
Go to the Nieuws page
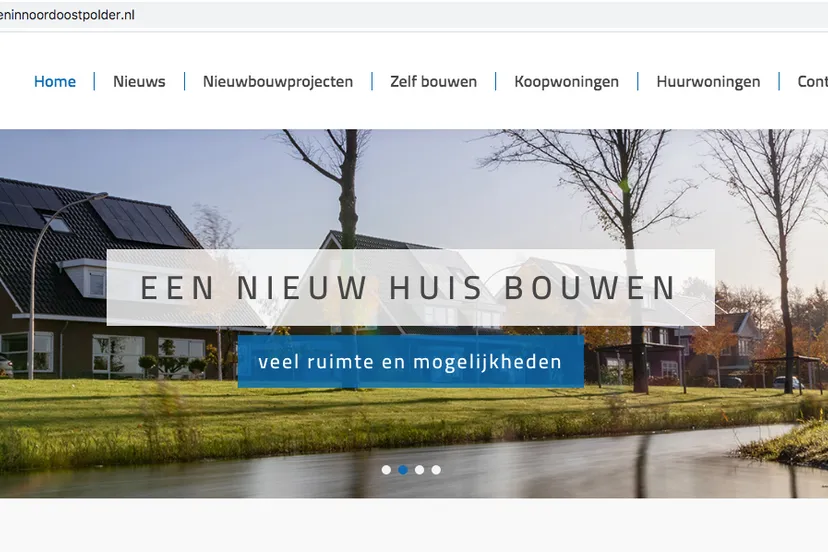coord(139,81)
